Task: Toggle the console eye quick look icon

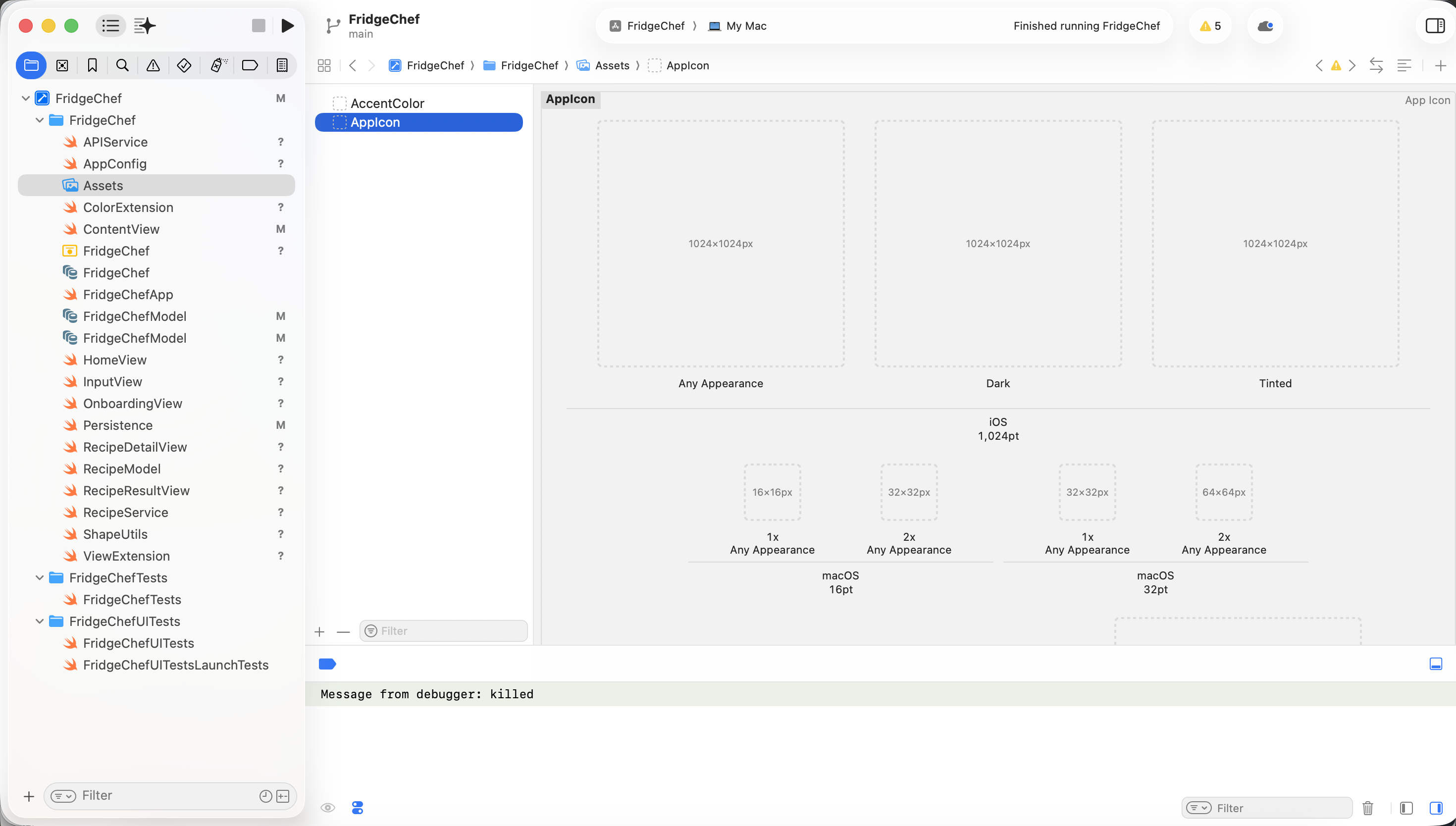Action: tap(327, 807)
